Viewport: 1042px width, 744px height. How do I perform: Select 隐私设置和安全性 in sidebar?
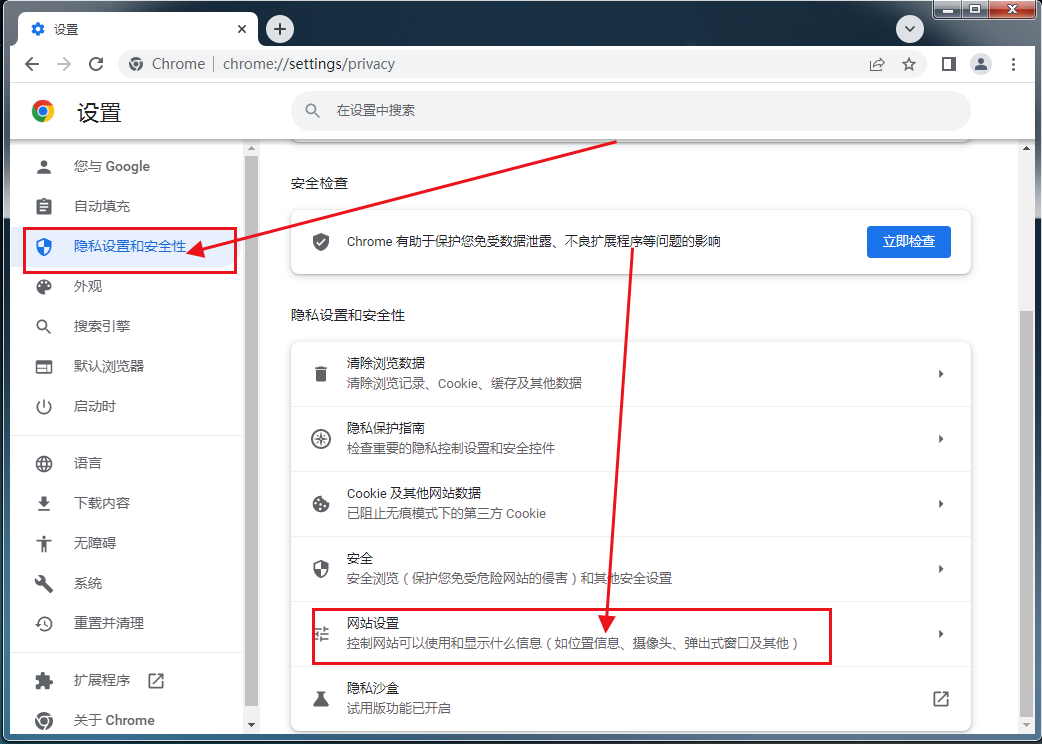tap(127, 246)
